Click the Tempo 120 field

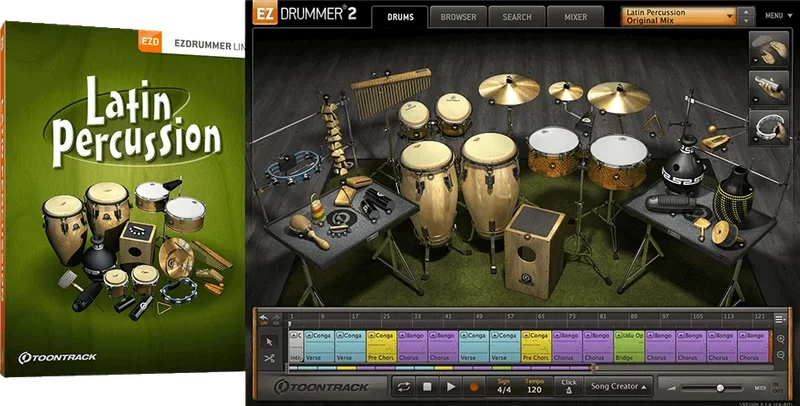(x=534, y=390)
